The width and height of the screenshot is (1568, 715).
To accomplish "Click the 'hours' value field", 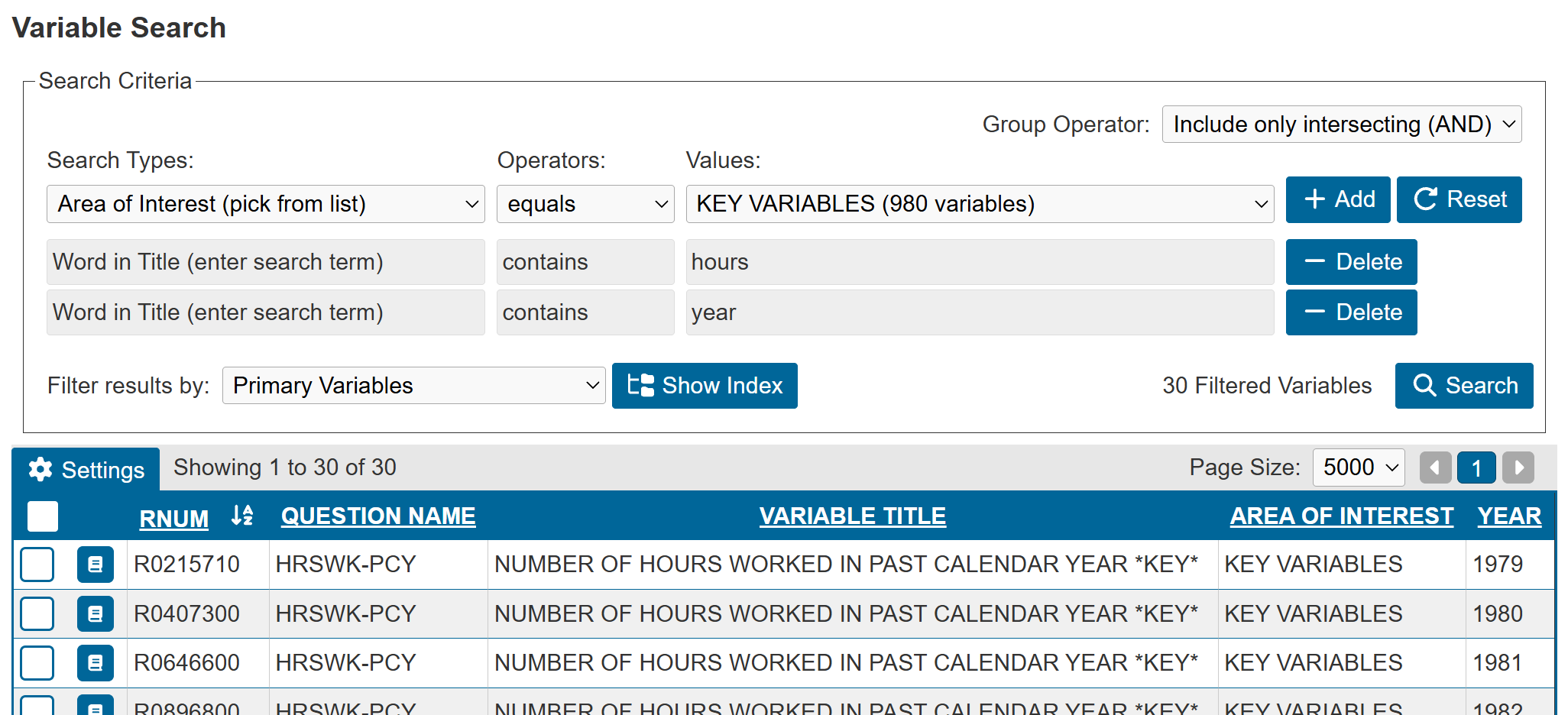I will pos(980,262).
